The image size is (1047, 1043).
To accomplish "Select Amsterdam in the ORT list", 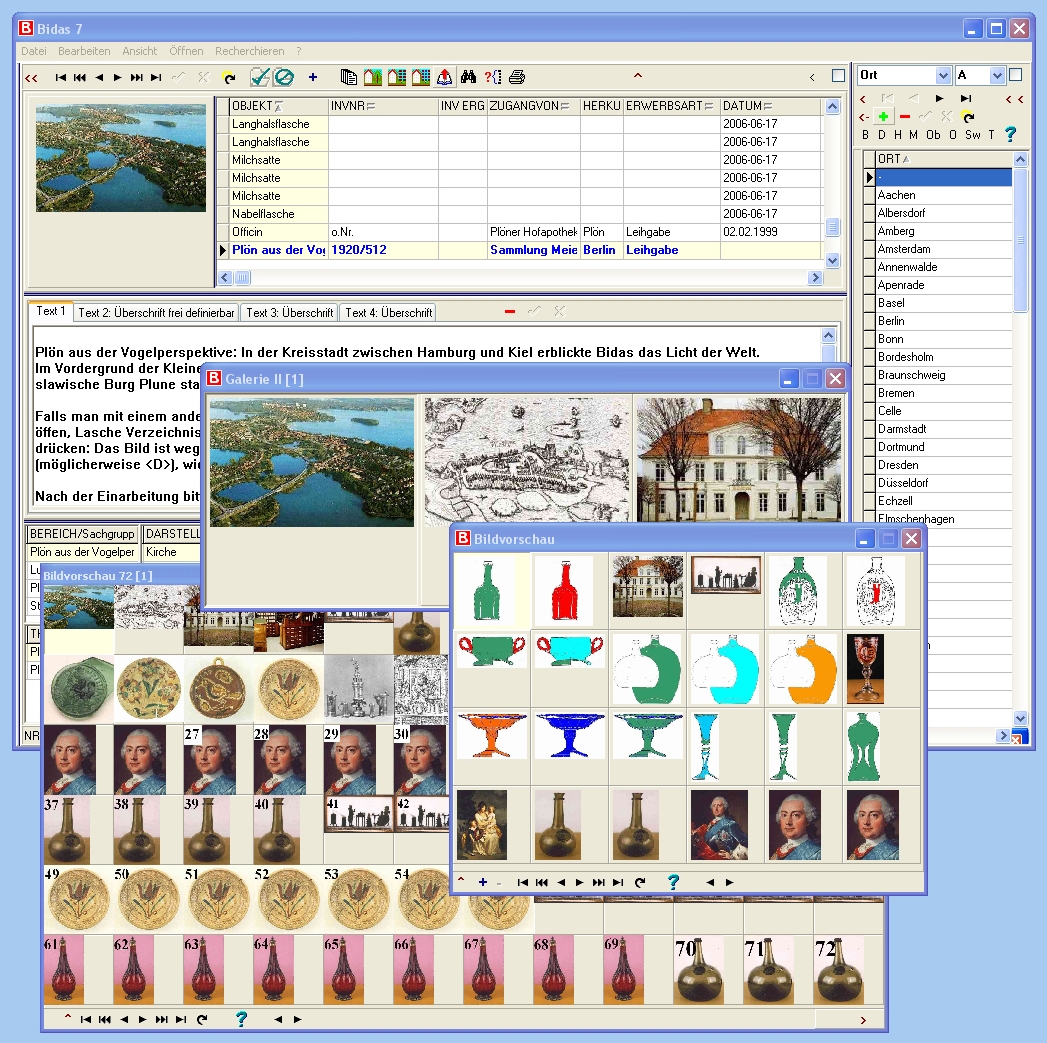I will [x=944, y=249].
